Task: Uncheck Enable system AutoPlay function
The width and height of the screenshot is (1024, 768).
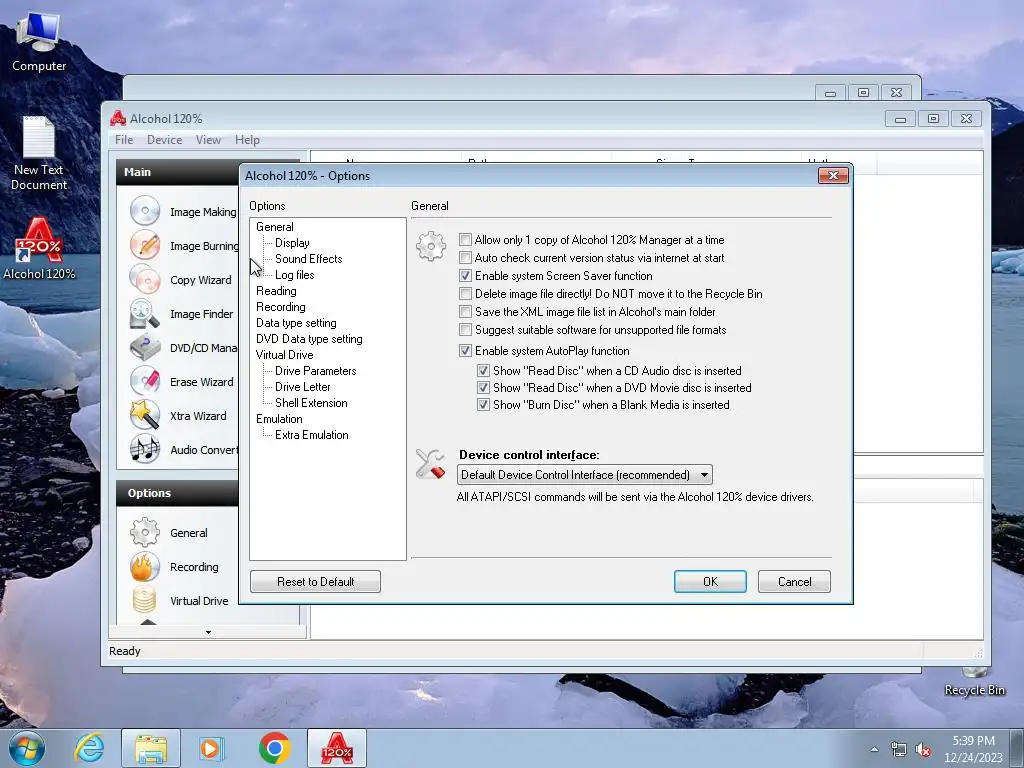Action: click(x=465, y=351)
